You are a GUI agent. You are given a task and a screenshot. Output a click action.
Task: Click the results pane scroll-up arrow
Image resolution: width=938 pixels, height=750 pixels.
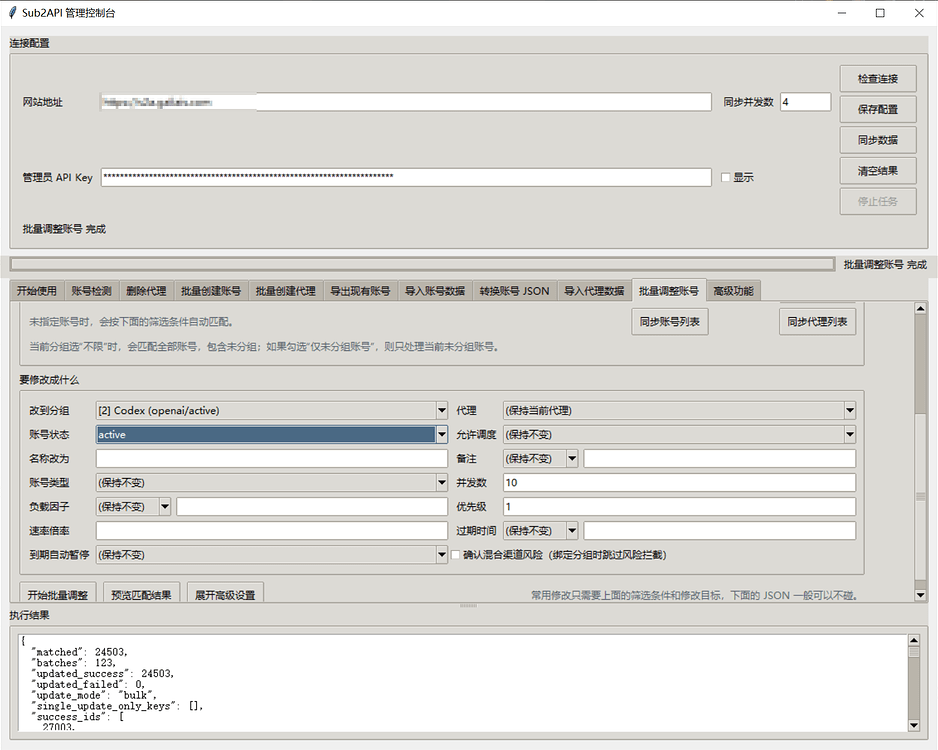click(913, 641)
